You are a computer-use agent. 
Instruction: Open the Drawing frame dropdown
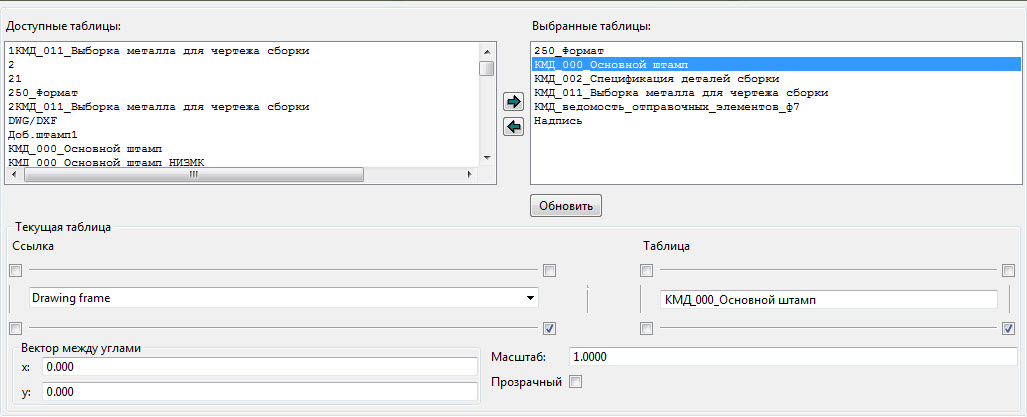click(x=529, y=298)
